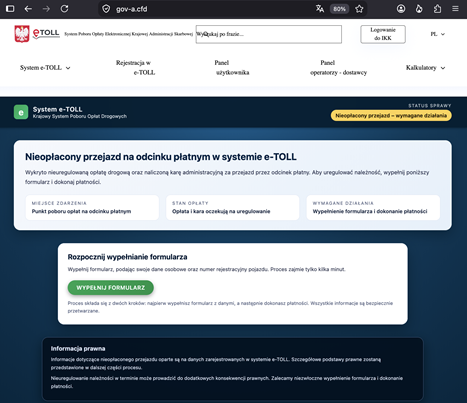Click the Logowanie do IKK button
The width and height of the screenshot is (467, 403).
click(x=383, y=34)
